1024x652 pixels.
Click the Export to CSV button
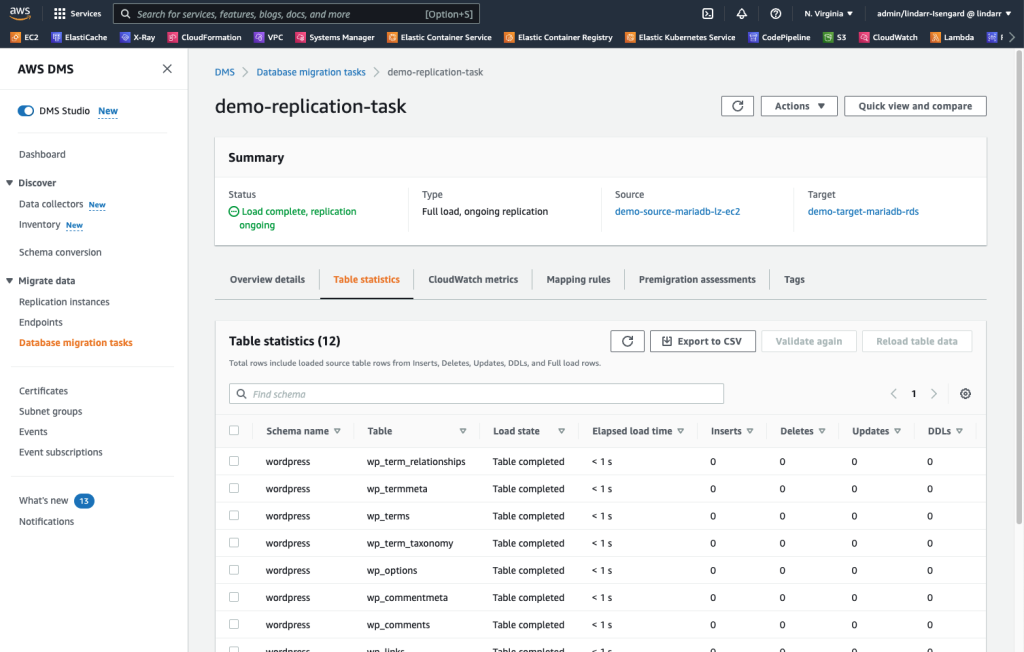[x=702, y=341]
